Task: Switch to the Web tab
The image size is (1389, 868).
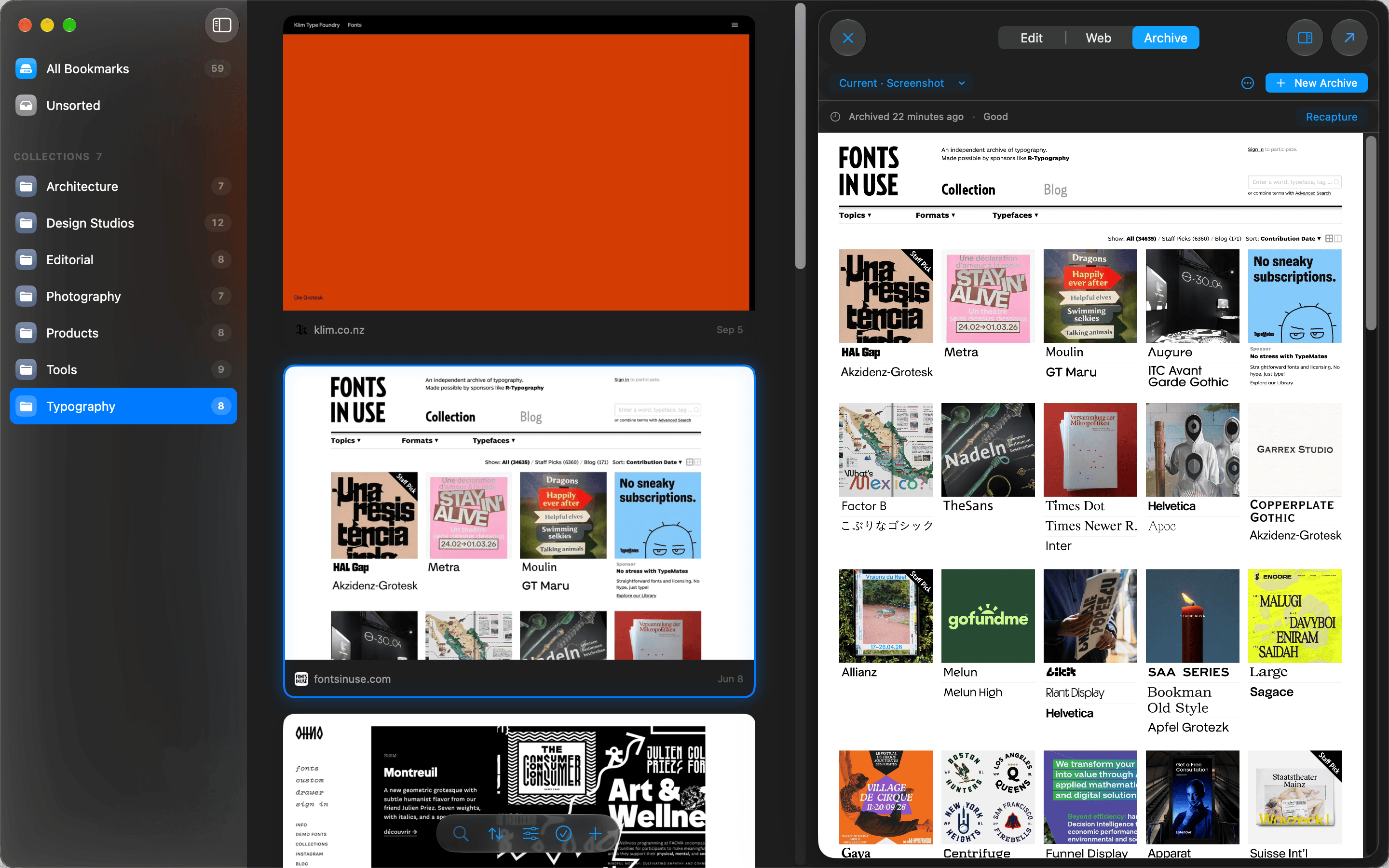Action: click(x=1099, y=38)
